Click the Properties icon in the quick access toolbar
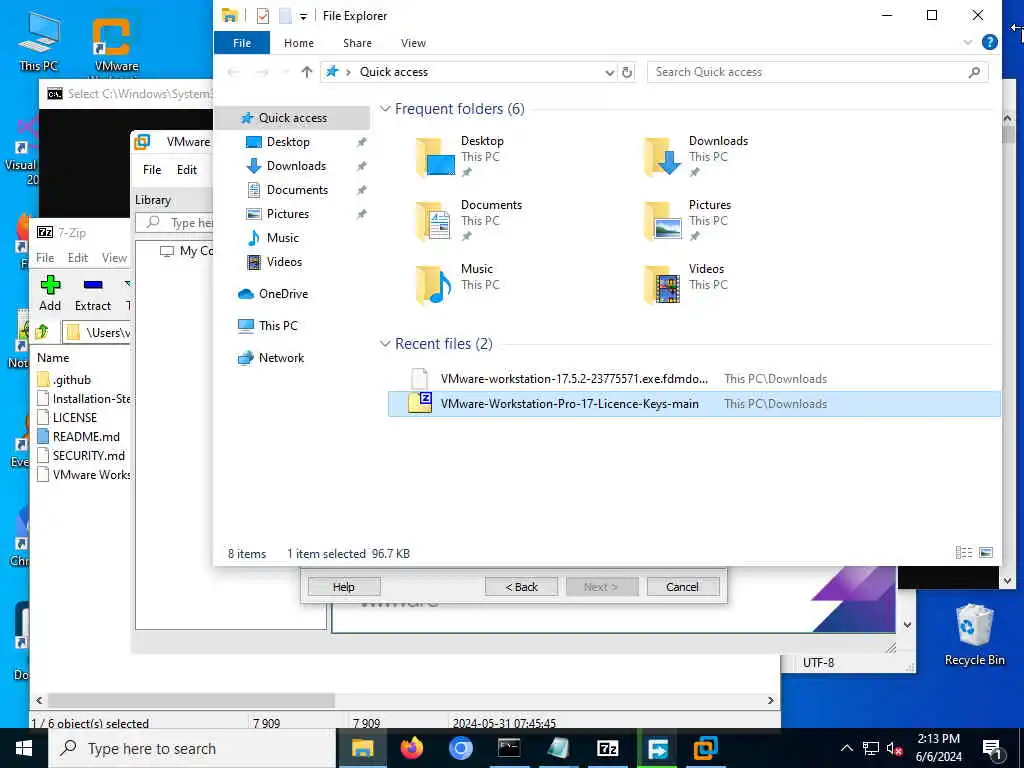Screen dimensions: 1024x768 tap(263, 16)
